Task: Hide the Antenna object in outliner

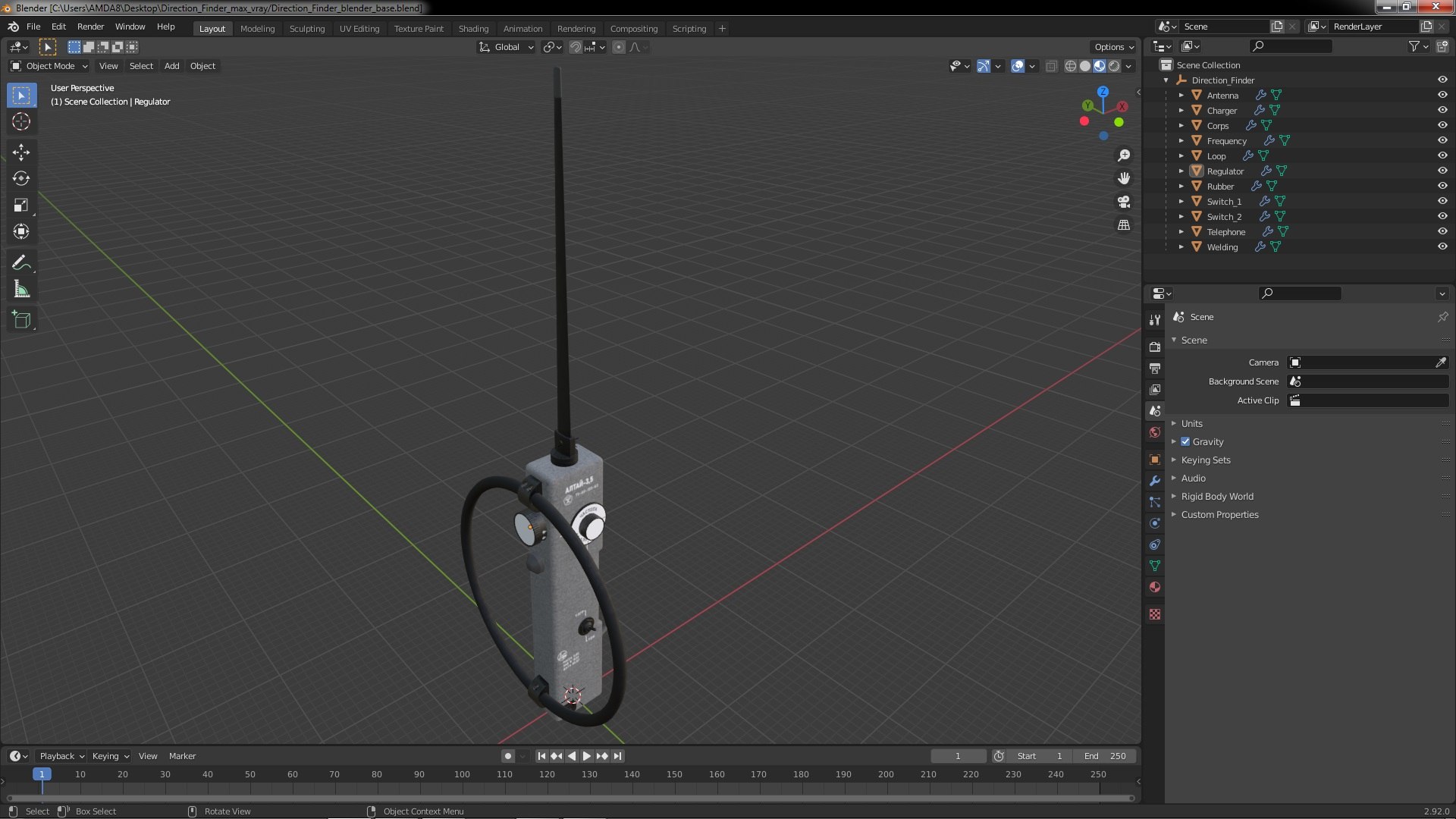Action: point(1442,95)
